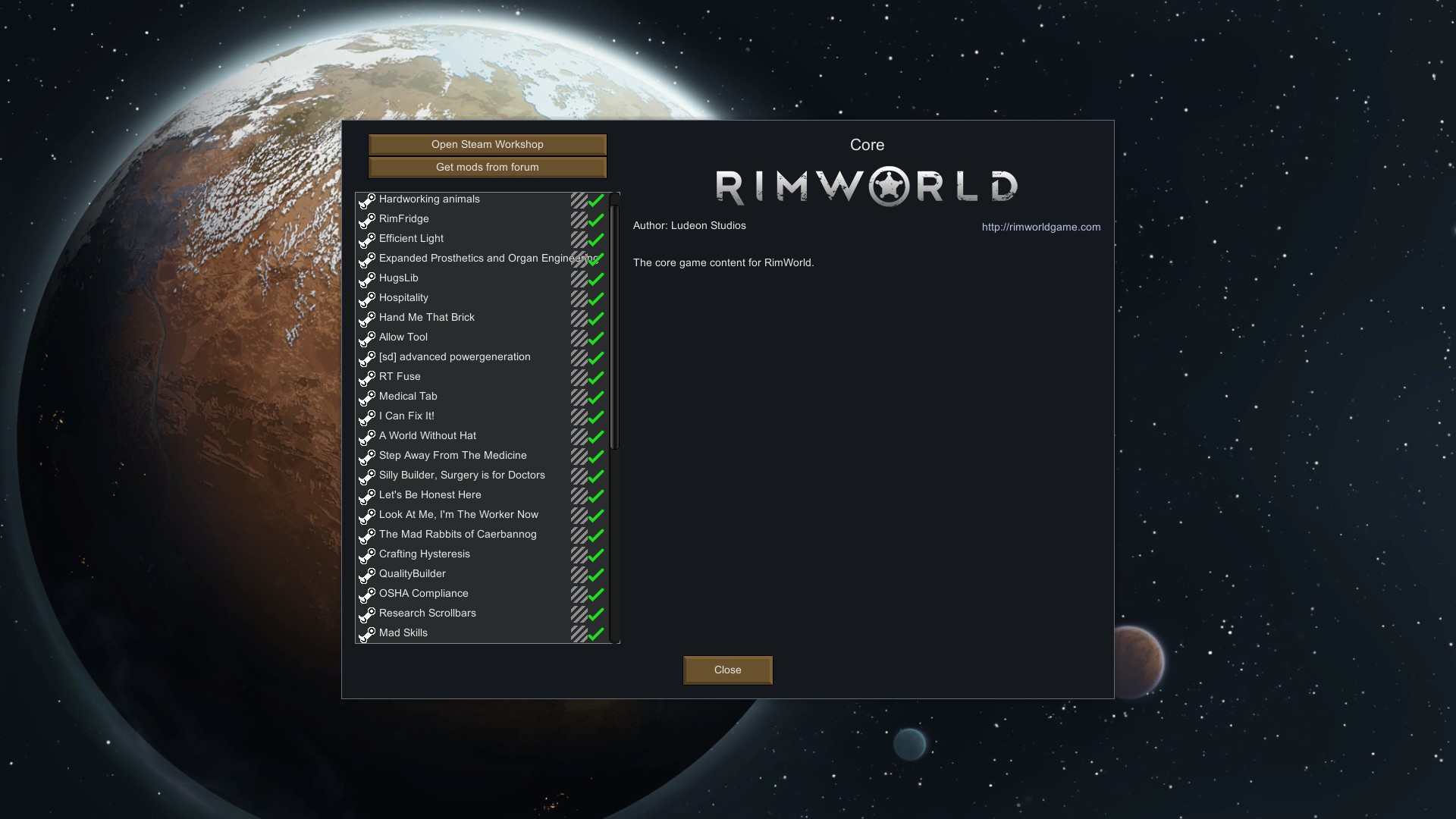Click striped reorder handle of QualityBuilder
This screenshot has width=1456, height=819.
[579, 575]
